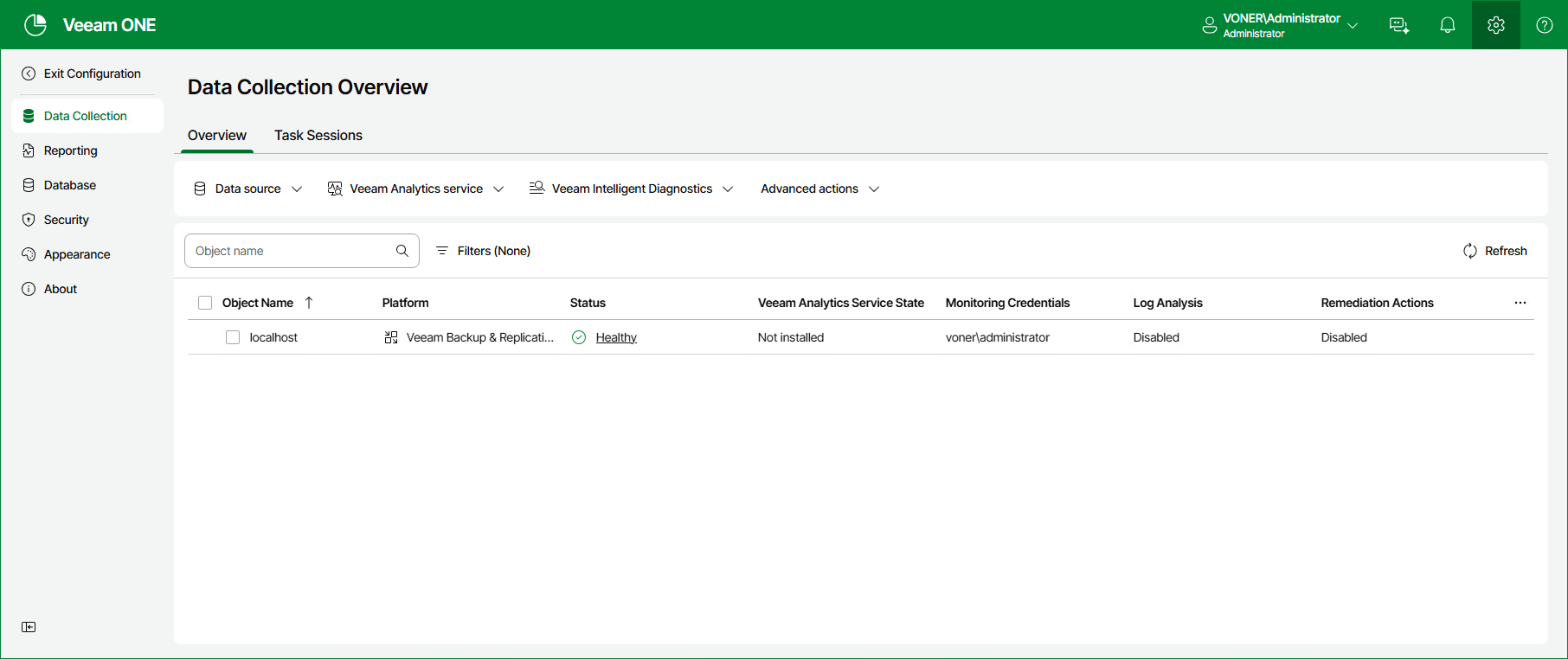The height and width of the screenshot is (659, 1568).
Task: Click the Veeam ONE logo icon
Action: point(35,25)
